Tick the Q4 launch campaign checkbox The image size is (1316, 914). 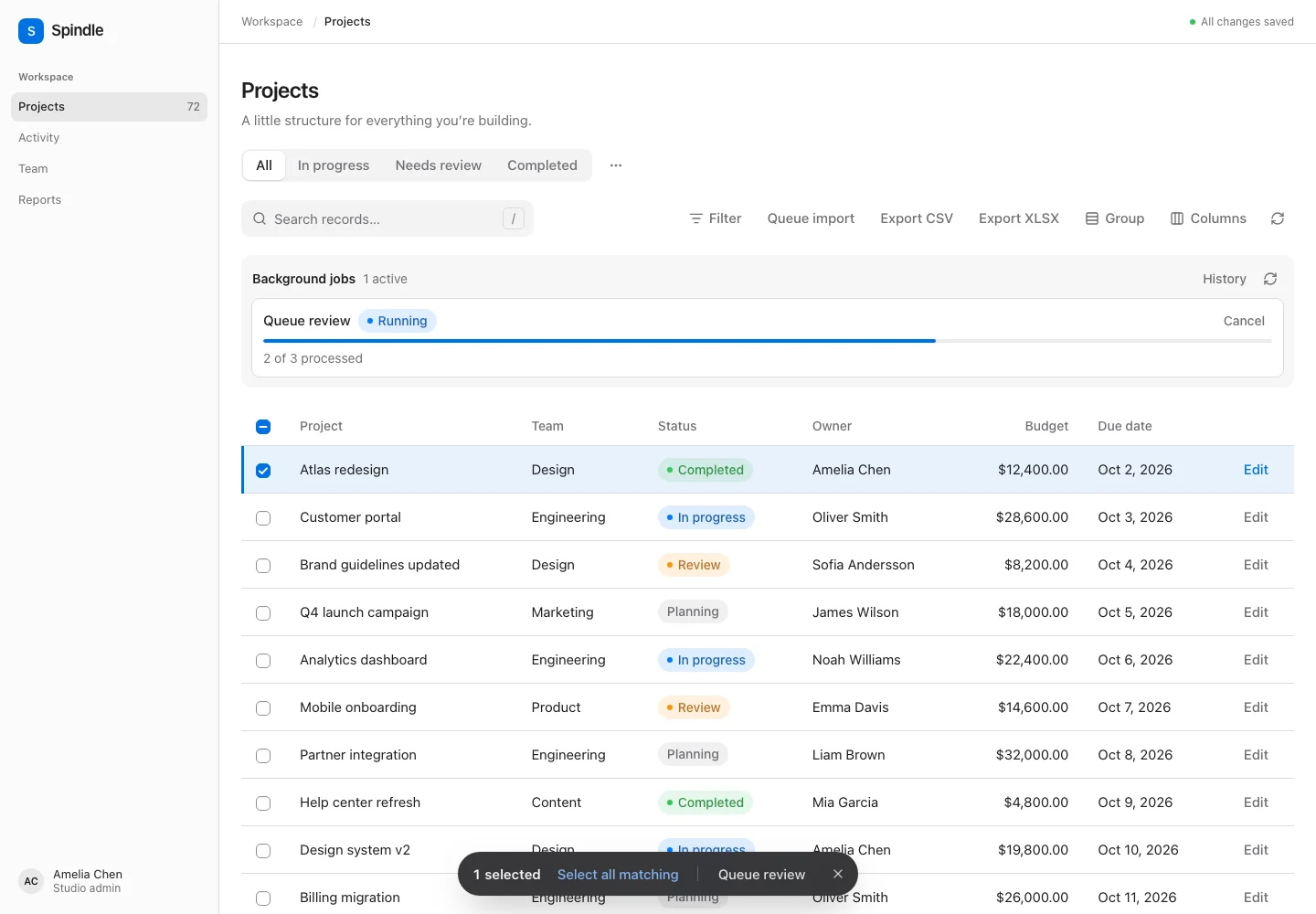click(263, 613)
